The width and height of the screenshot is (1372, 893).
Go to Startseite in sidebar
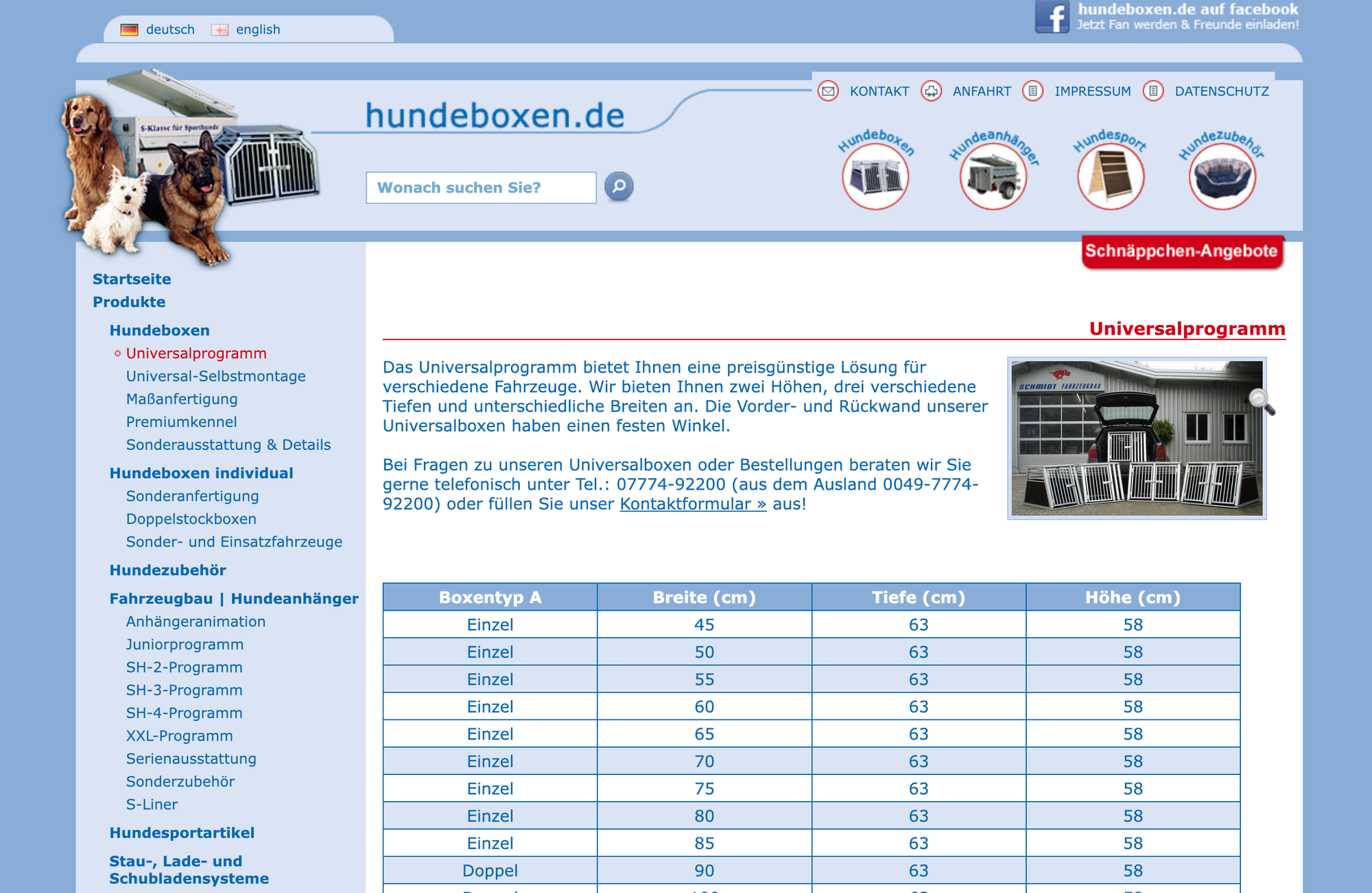pyautogui.click(x=132, y=279)
